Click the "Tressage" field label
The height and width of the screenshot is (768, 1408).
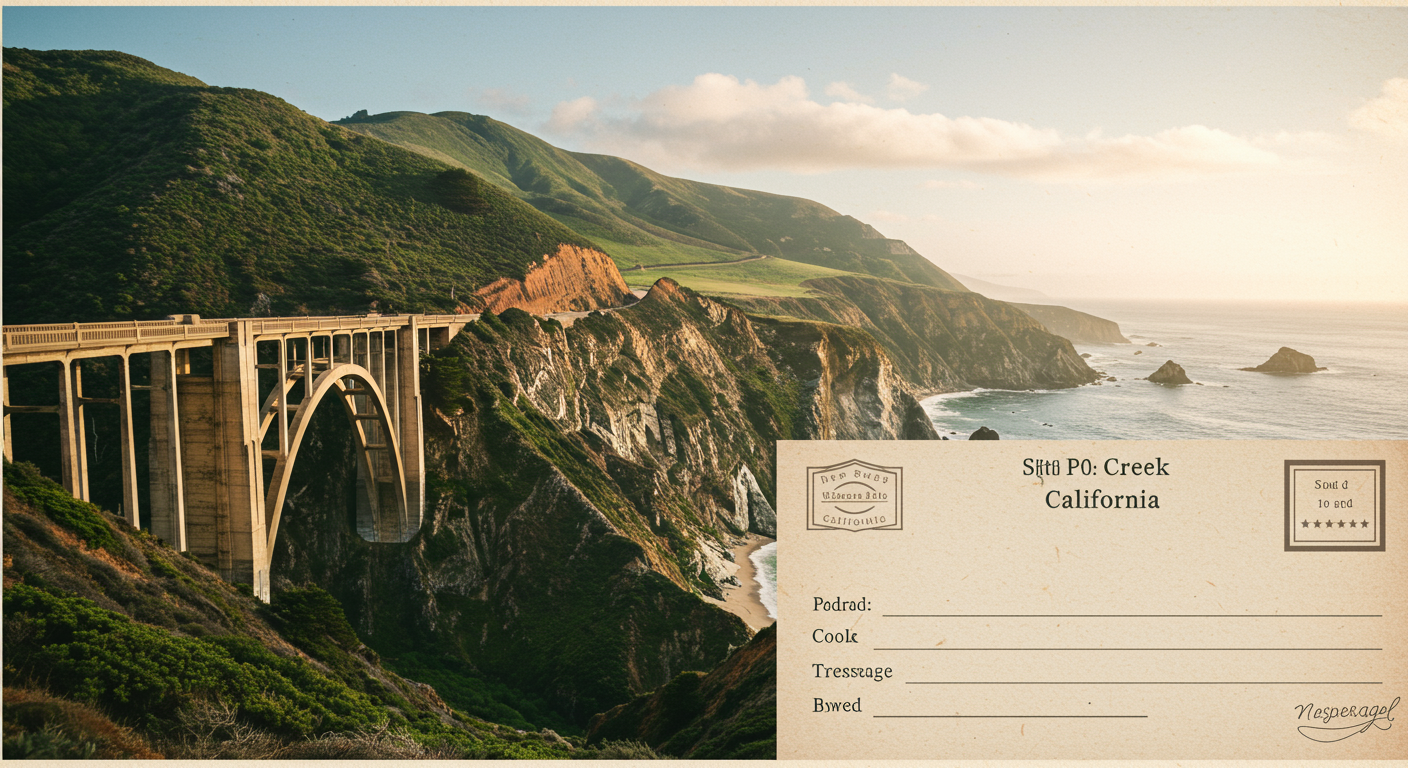point(852,672)
